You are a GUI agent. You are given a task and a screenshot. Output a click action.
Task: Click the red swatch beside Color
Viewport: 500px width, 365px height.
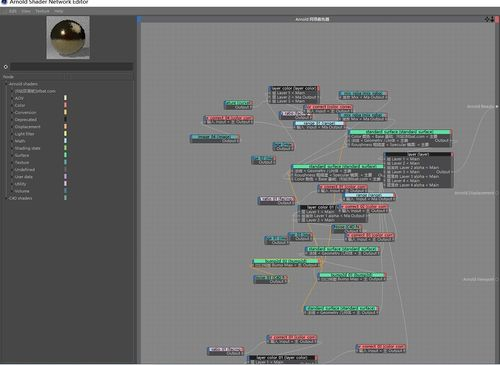[x=65, y=105]
